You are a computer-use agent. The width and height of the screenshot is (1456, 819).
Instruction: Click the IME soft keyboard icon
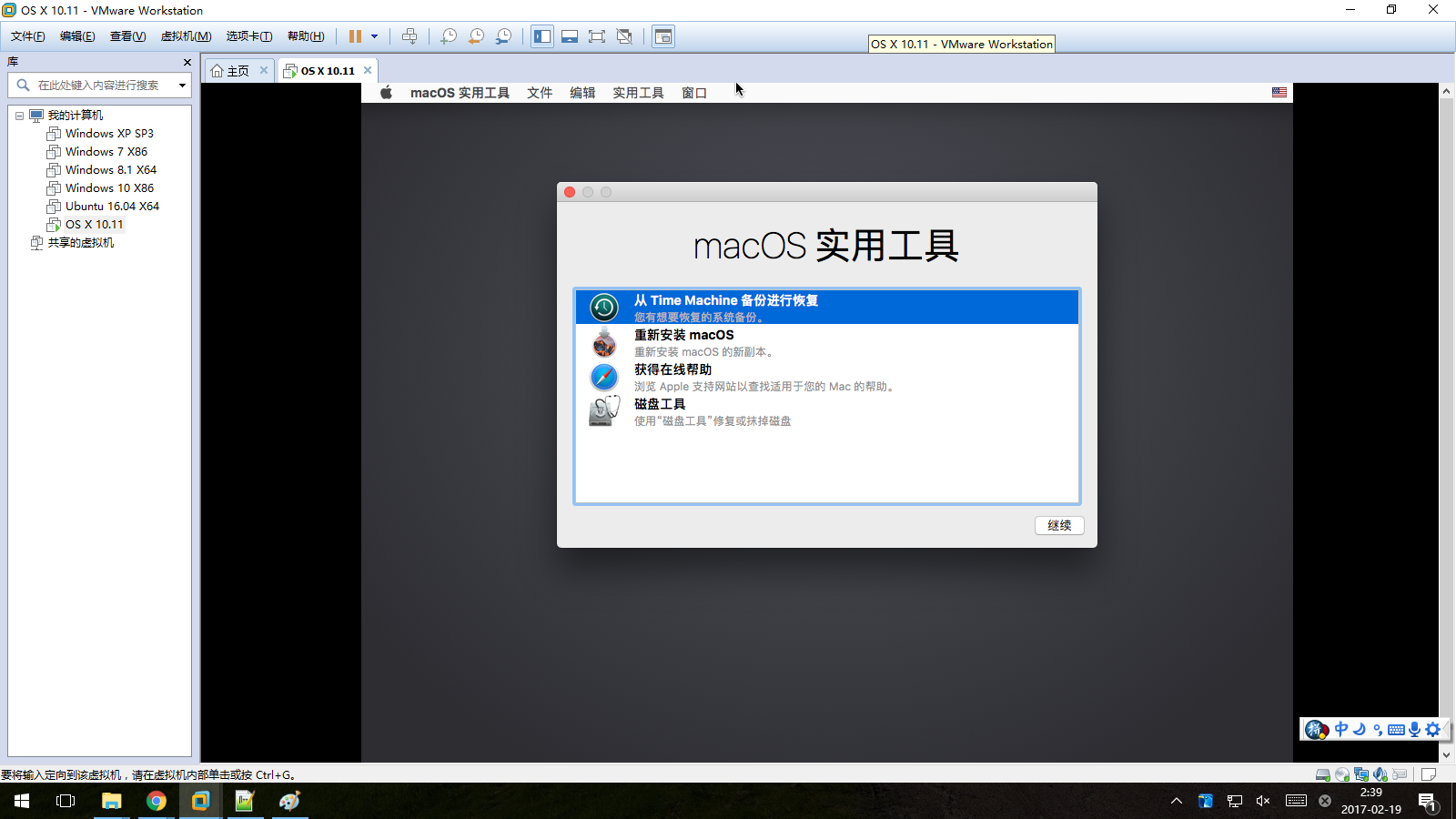(1396, 729)
